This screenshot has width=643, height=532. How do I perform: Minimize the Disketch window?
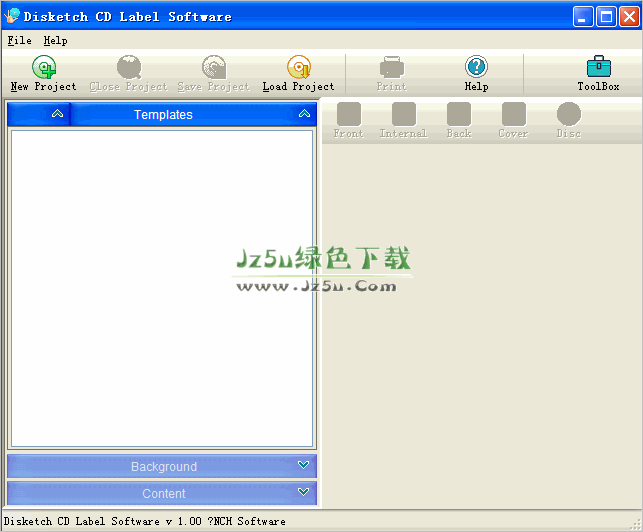click(x=583, y=17)
